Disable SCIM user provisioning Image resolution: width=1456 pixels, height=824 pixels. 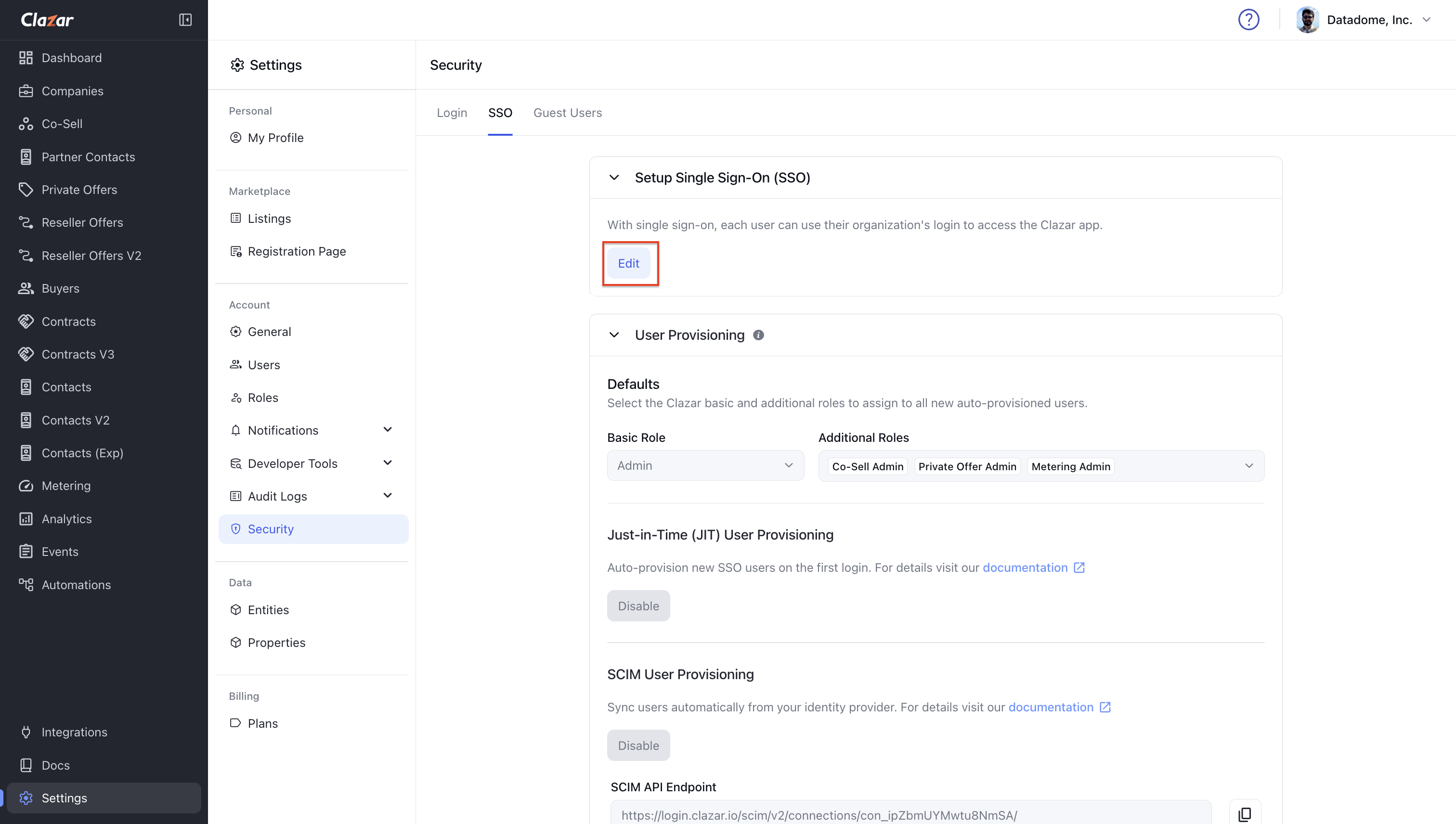tap(638, 746)
